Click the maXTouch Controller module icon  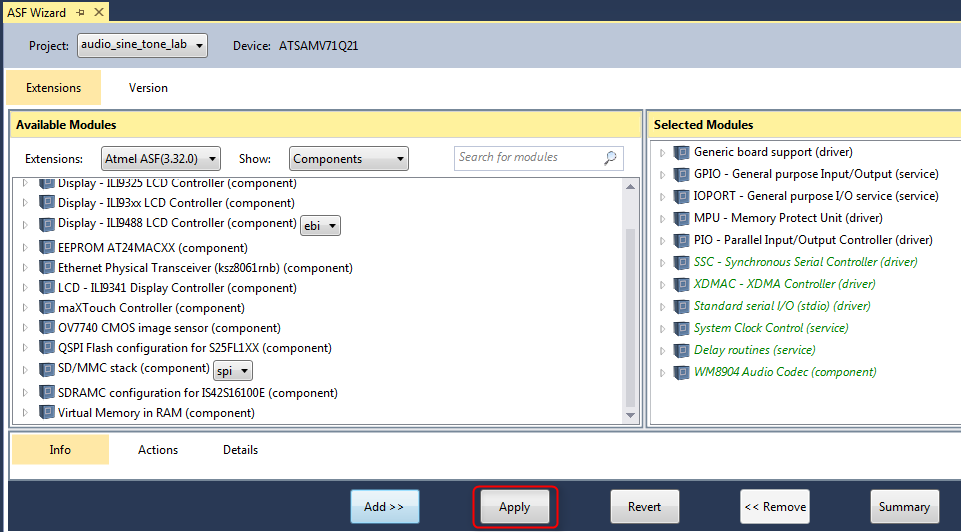tap(47, 308)
